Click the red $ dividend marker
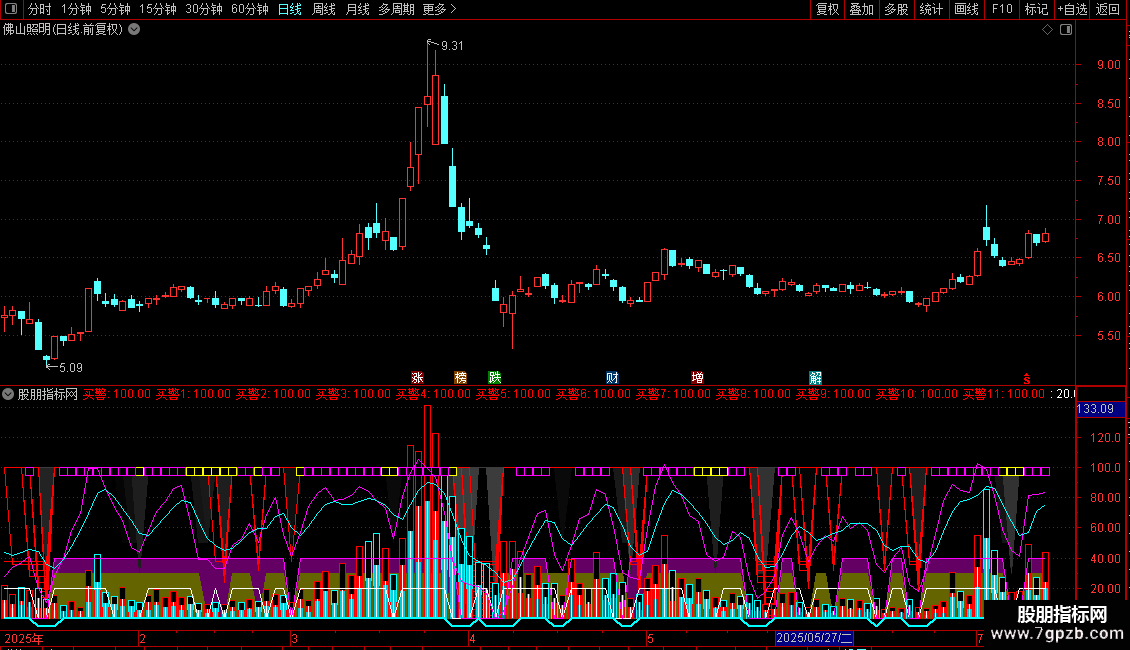 pos(1027,379)
